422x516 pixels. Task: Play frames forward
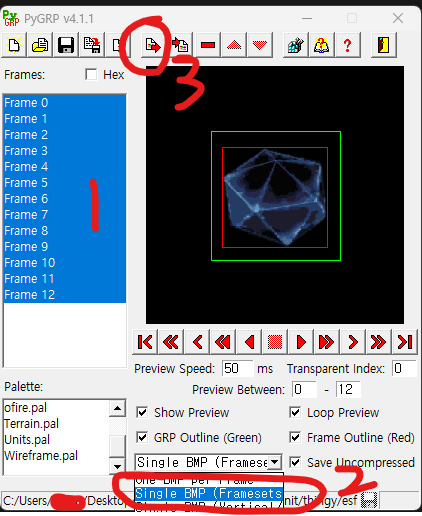301,342
